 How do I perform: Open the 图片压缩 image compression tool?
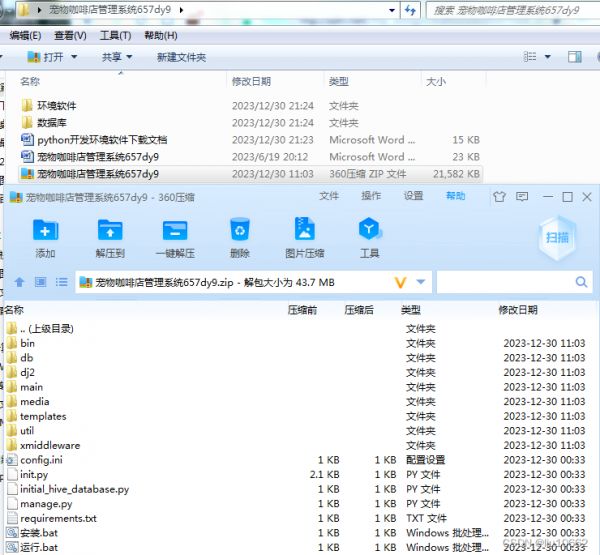pos(305,229)
